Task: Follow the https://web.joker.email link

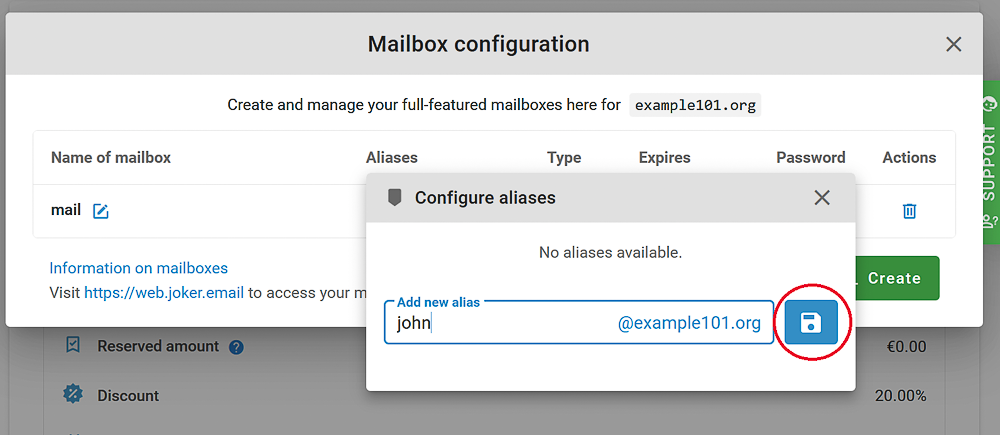Action: click(x=164, y=293)
